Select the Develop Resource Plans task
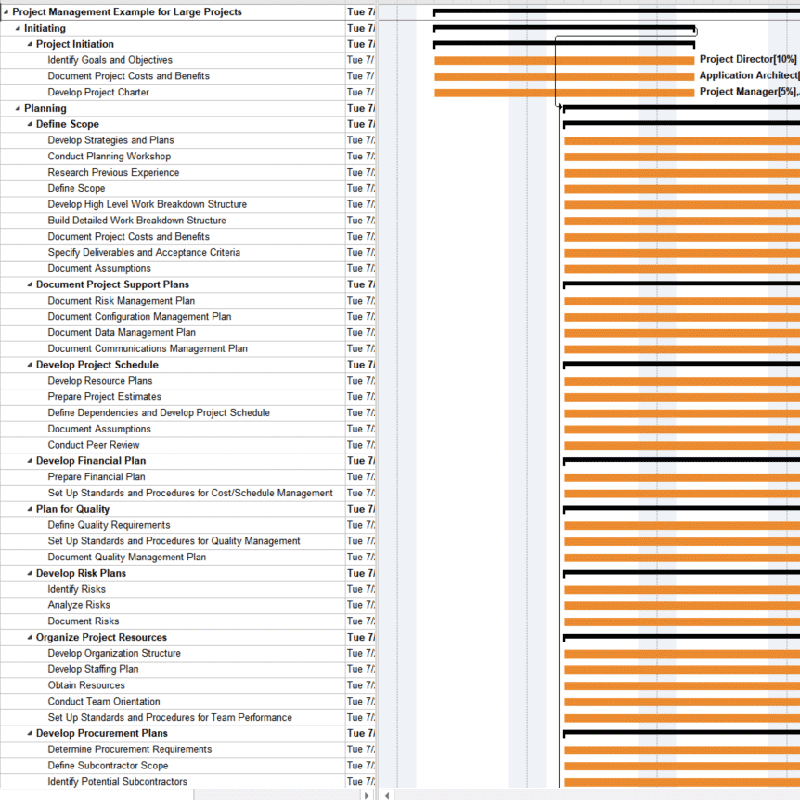The width and height of the screenshot is (800, 800). click(99, 381)
